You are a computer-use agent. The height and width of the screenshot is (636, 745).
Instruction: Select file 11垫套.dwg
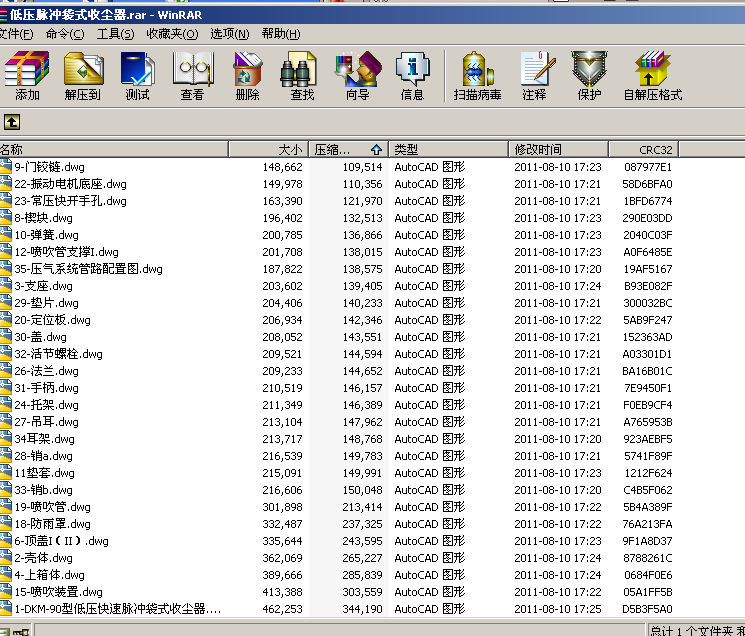[45, 473]
